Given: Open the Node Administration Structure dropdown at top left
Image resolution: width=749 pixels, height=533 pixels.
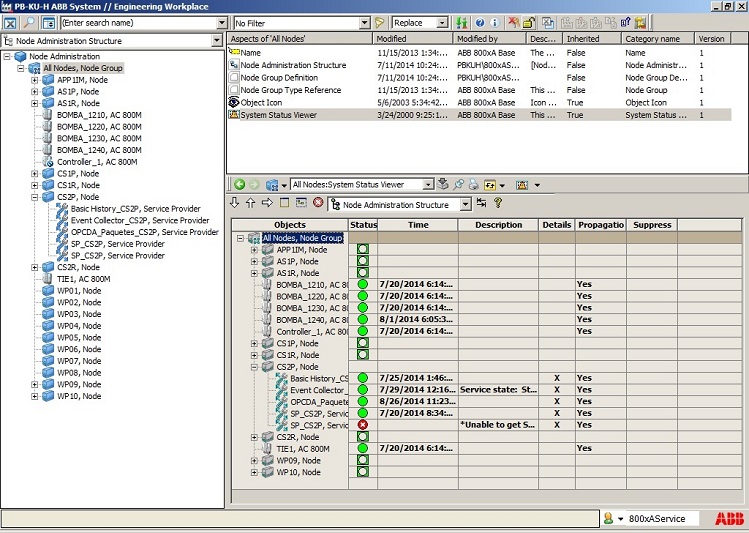Looking at the screenshot, I should (x=218, y=41).
